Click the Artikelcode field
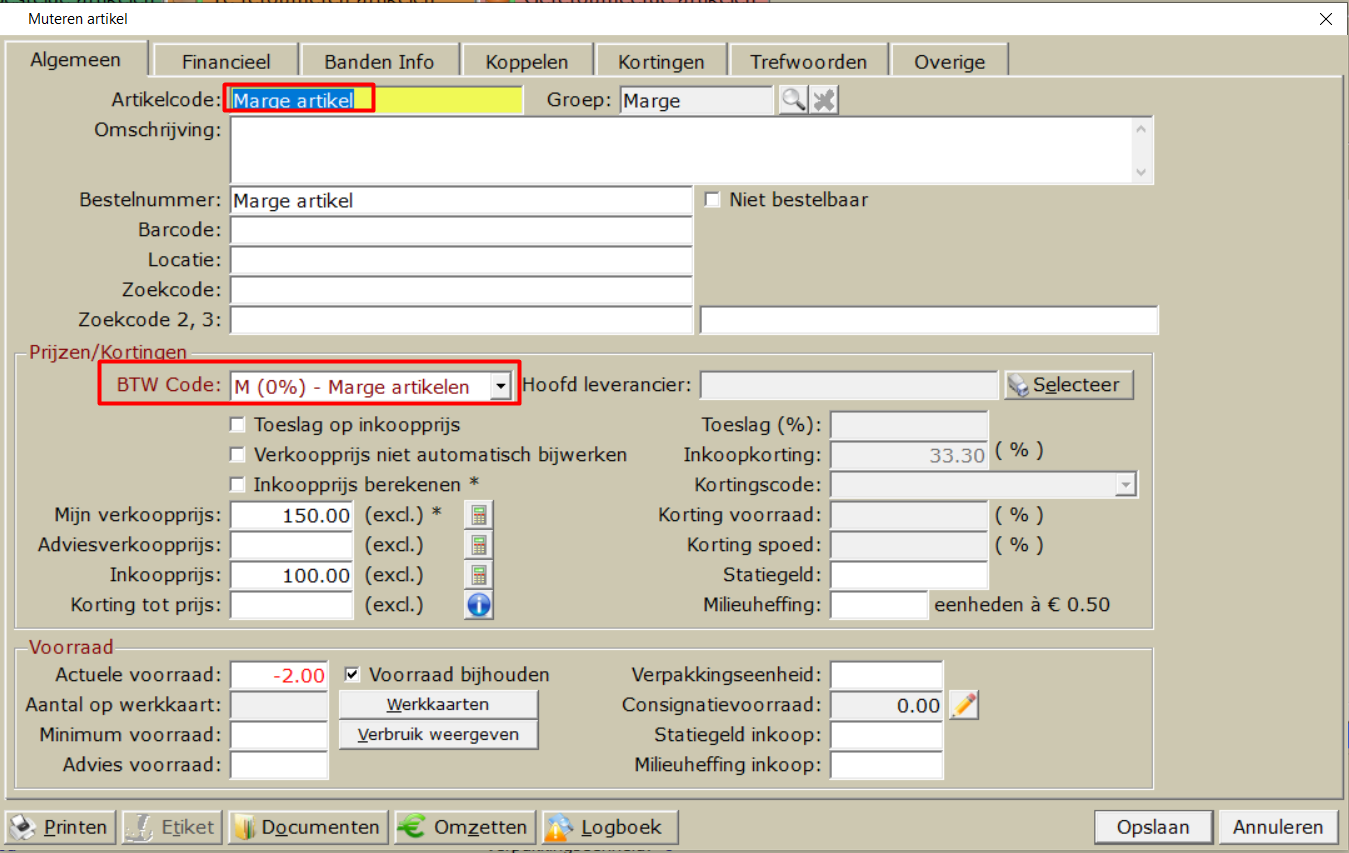 [376, 100]
